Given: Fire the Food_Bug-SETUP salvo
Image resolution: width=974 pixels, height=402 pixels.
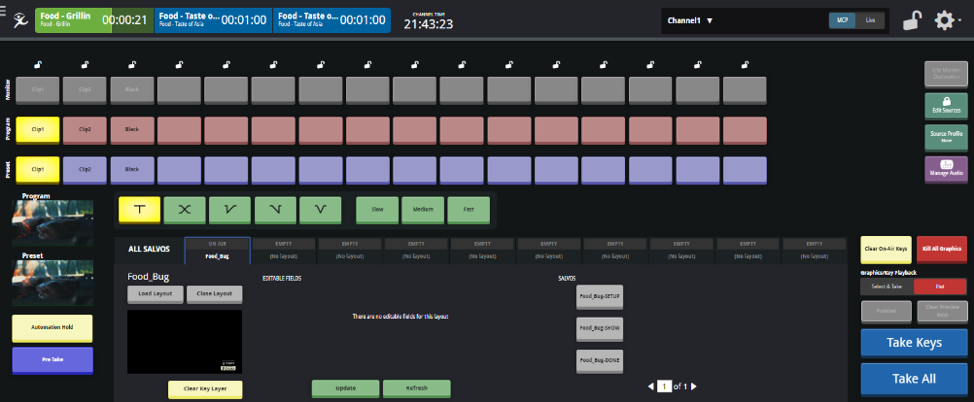Looking at the screenshot, I should [x=599, y=297].
